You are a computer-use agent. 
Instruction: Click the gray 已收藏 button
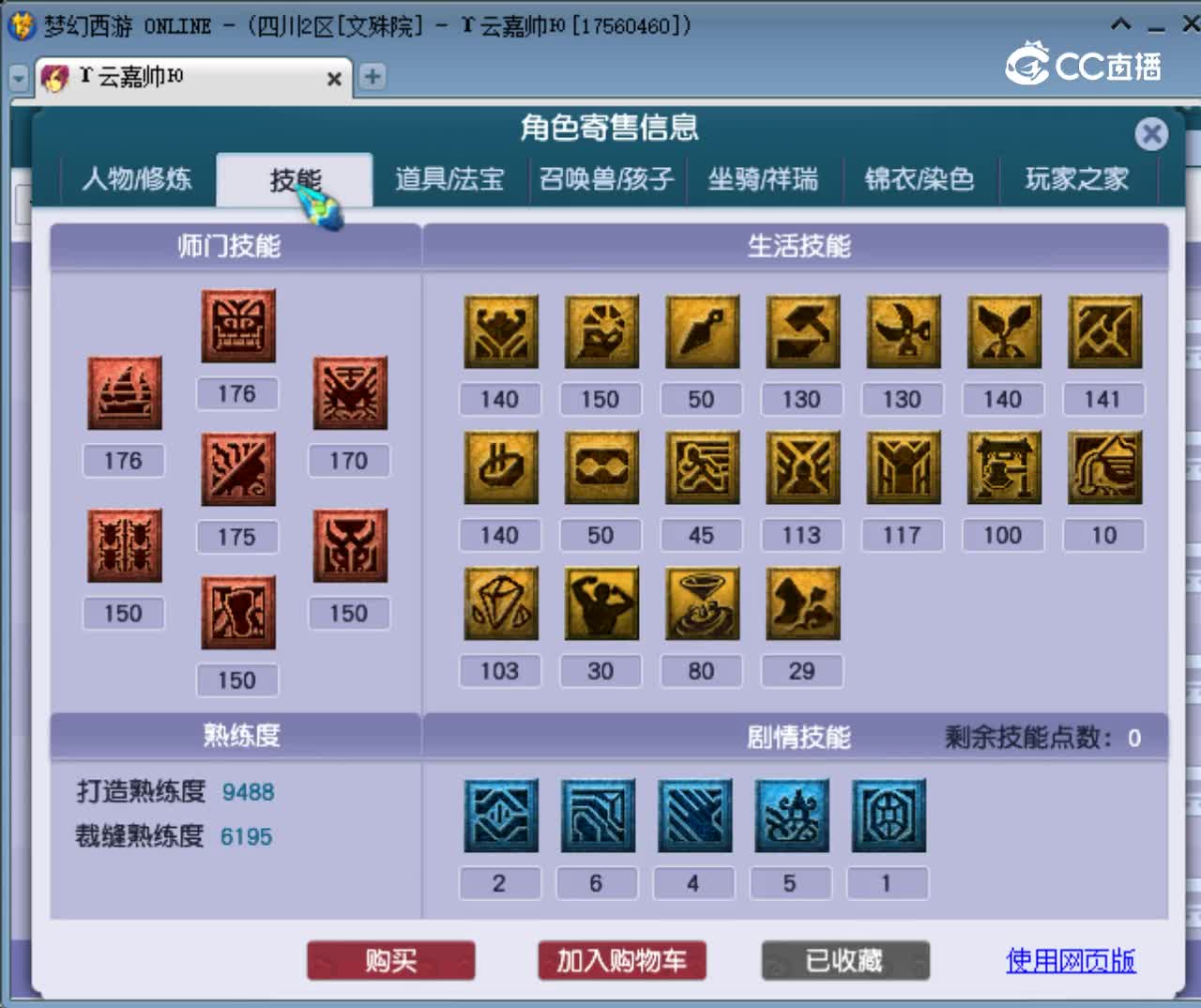click(x=845, y=960)
